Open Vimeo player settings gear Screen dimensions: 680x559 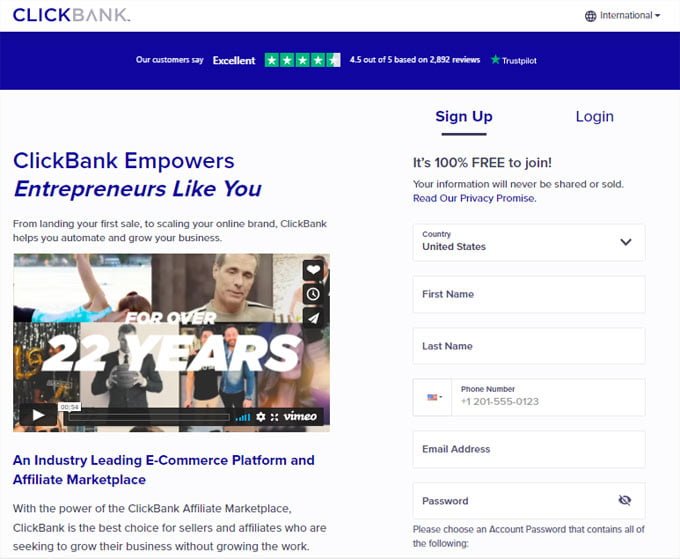coord(261,417)
